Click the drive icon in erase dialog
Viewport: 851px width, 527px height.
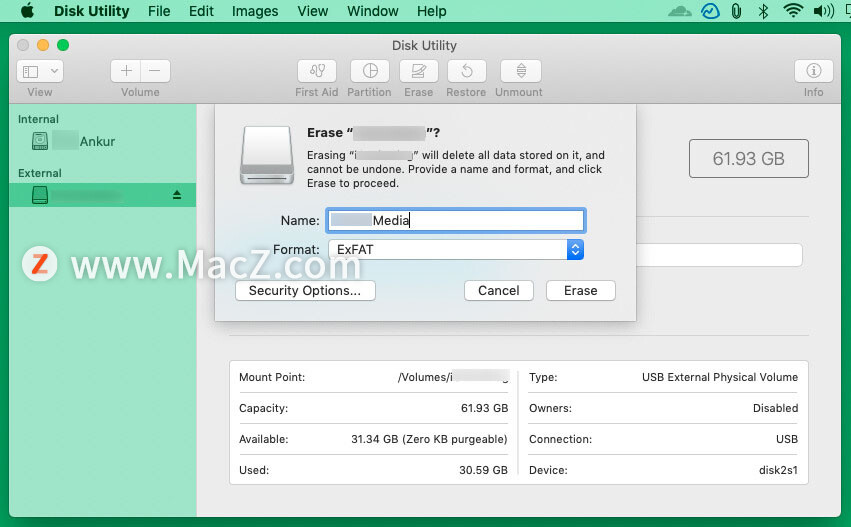coord(267,155)
